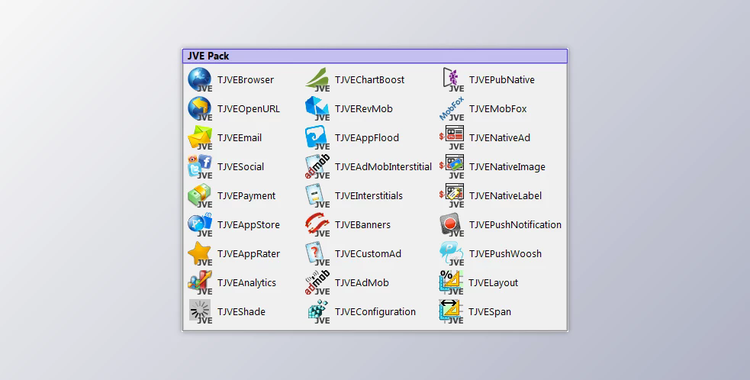Viewport: 750px width, 380px height.
Task: Pick the TJVESocial Facebook Twitter icon
Action: [200, 167]
